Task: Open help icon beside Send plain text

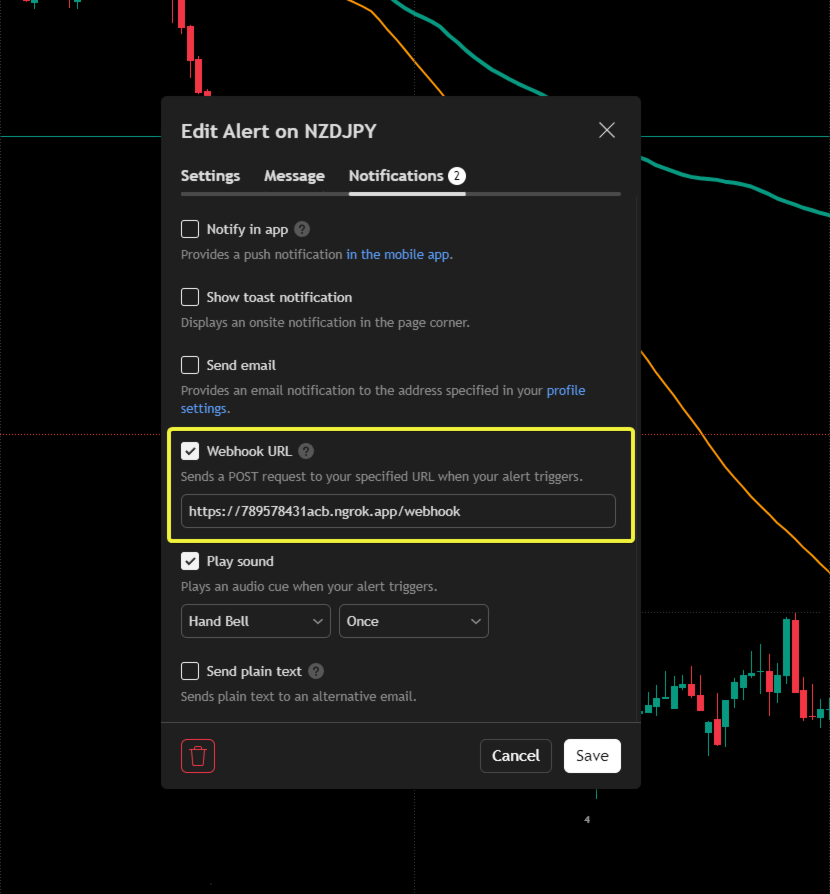Action: (x=316, y=671)
